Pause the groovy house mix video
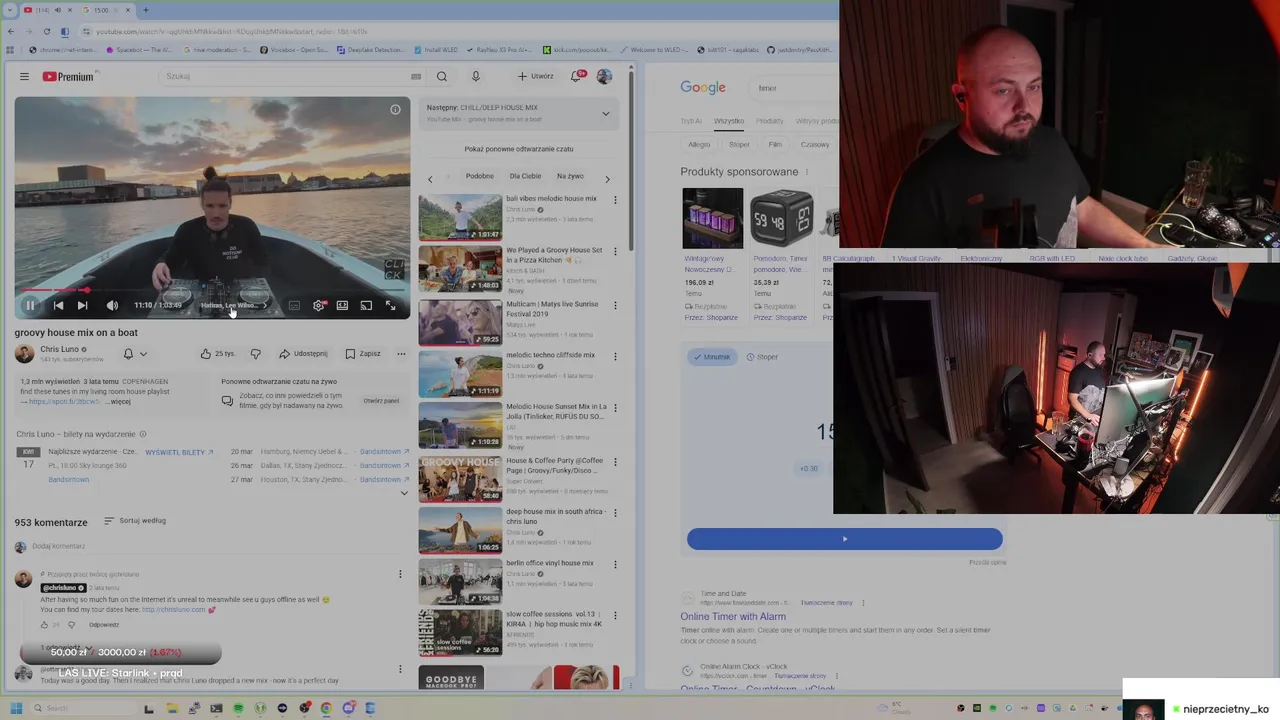This screenshot has width=1280, height=720. point(30,305)
